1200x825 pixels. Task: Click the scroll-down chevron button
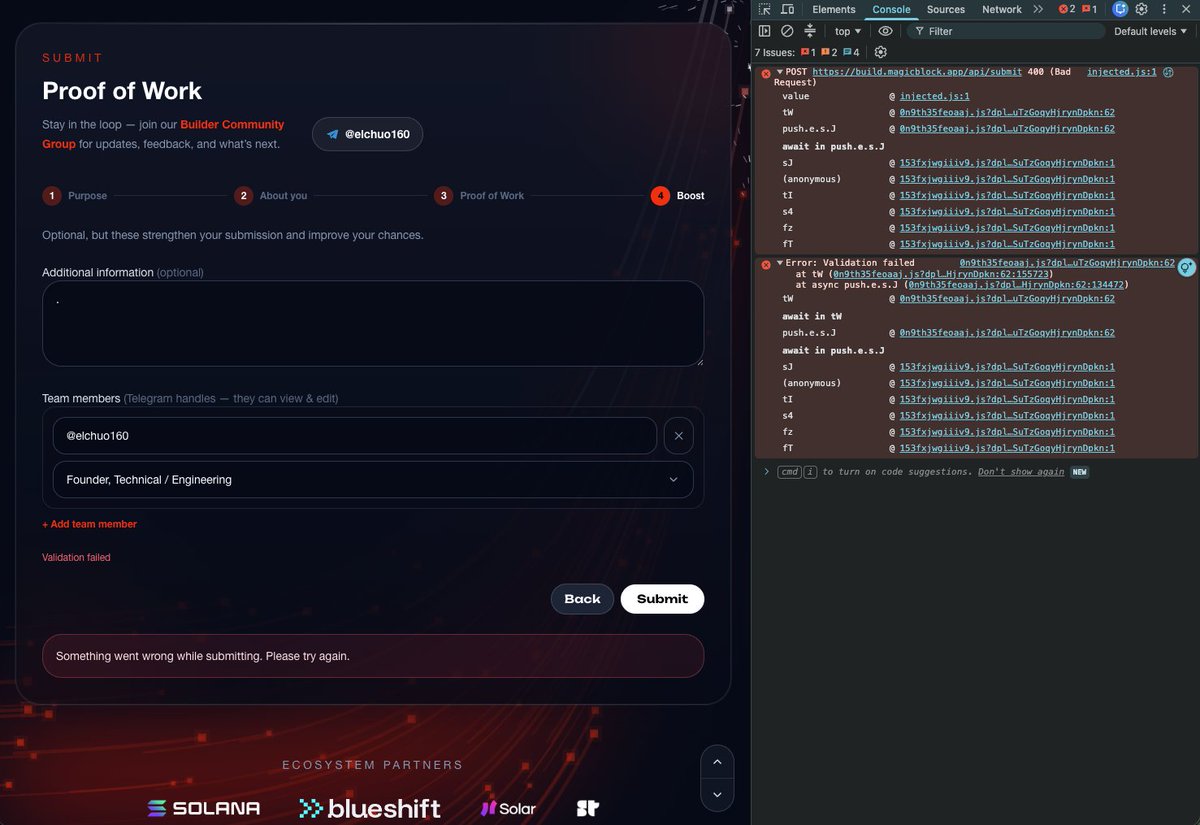tap(717, 796)
